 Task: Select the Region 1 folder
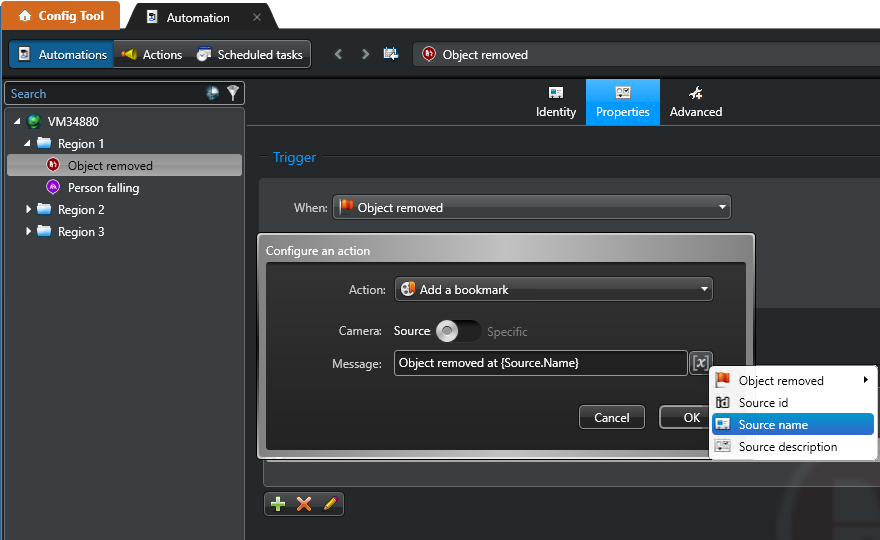pyautogui.click(x=81, y=144)
